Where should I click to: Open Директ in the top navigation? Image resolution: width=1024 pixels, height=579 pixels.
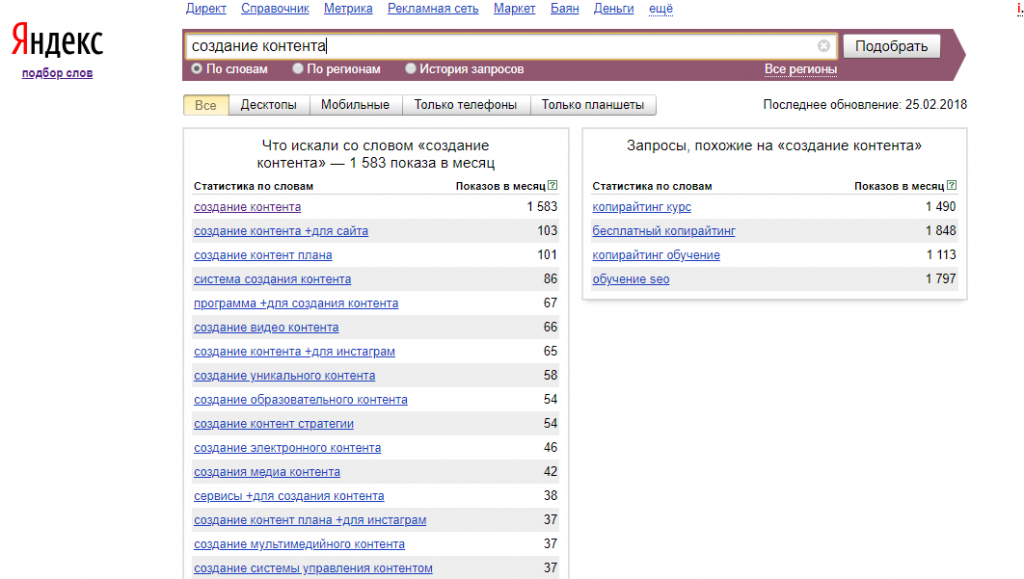tap(206, 8)
